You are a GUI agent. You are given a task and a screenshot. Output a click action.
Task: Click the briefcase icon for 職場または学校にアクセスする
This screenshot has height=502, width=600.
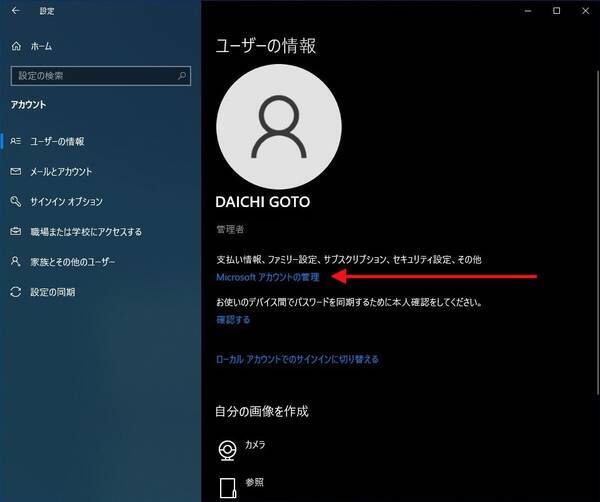tap(15, 231)
